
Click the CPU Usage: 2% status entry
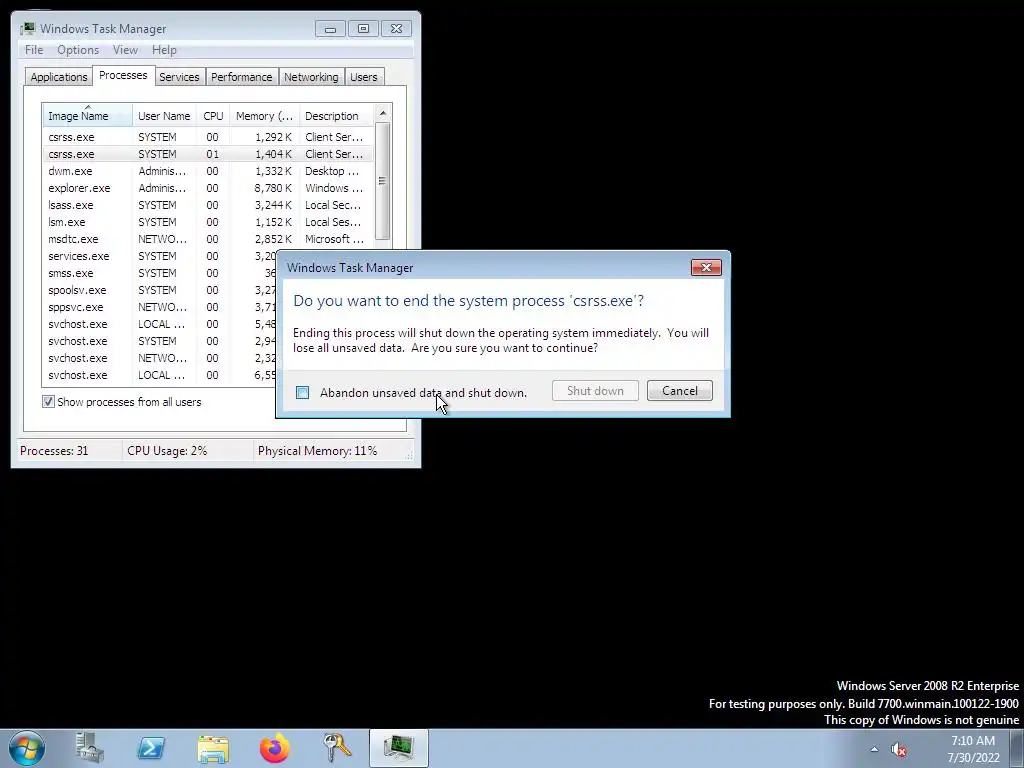pyautogui.click(x=167, y=451)
